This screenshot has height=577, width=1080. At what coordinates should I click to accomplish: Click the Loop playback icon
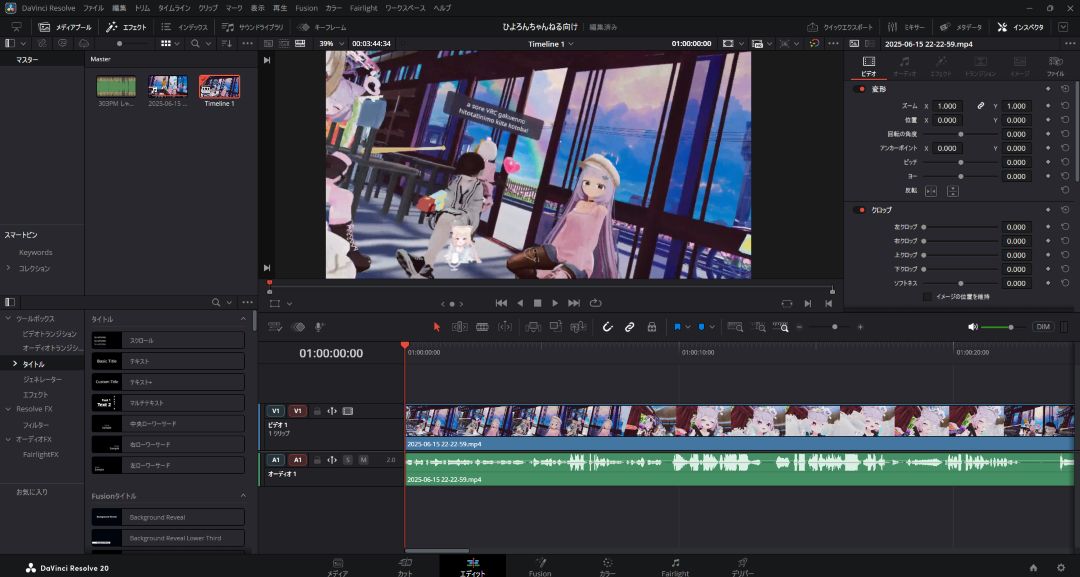pyautogui.click(x=596, y=303)
